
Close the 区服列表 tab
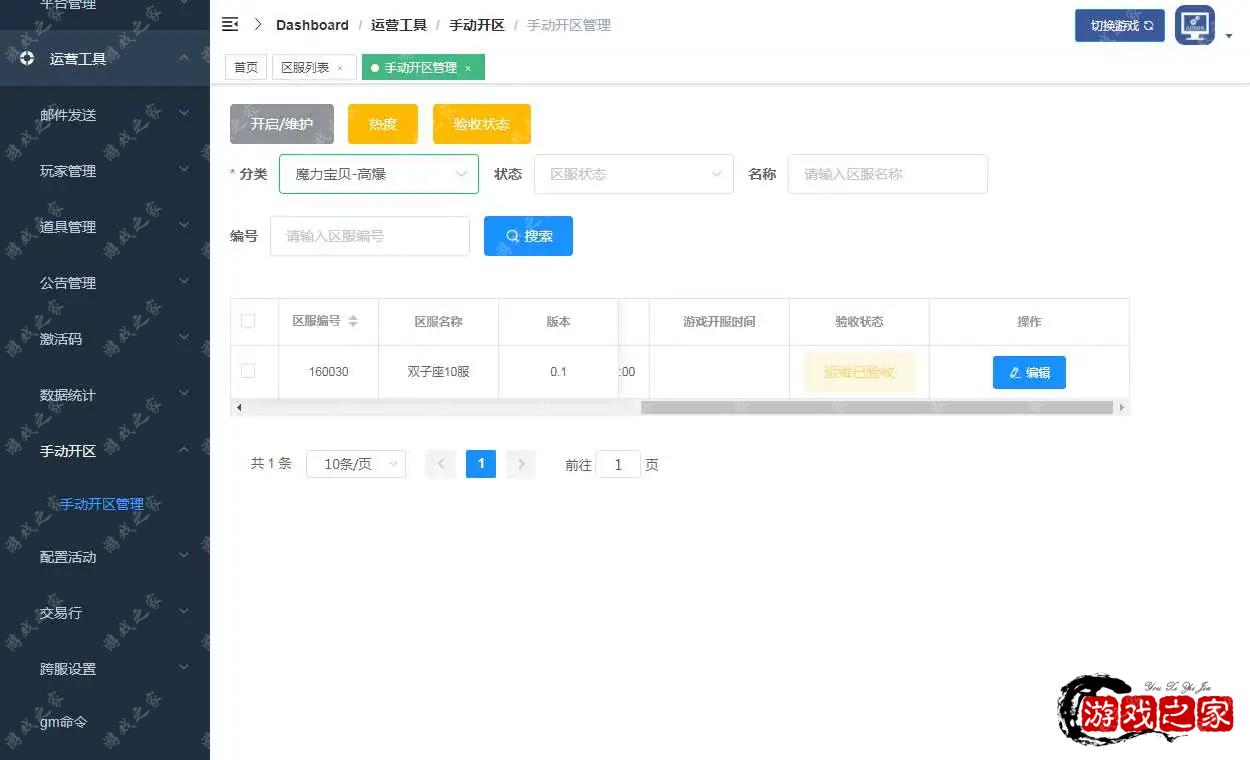pos(340,68)
